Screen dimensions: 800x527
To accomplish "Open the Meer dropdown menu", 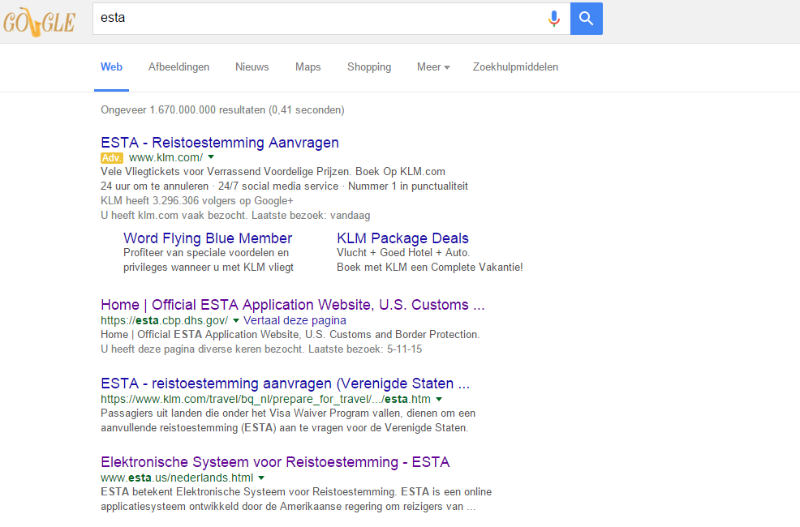I will (x=433, y=67).
